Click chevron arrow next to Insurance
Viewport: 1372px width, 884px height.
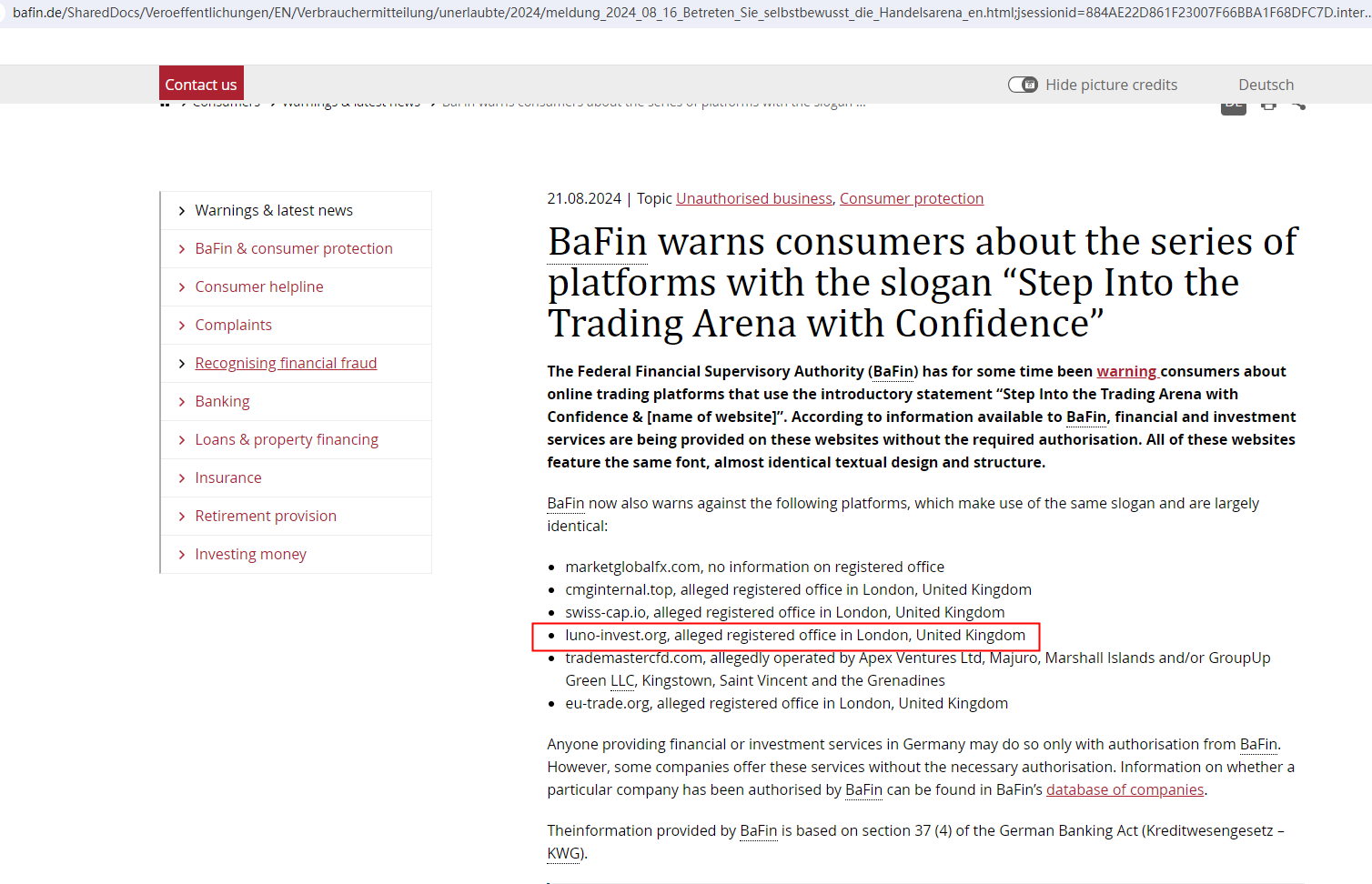pos(182,478)
